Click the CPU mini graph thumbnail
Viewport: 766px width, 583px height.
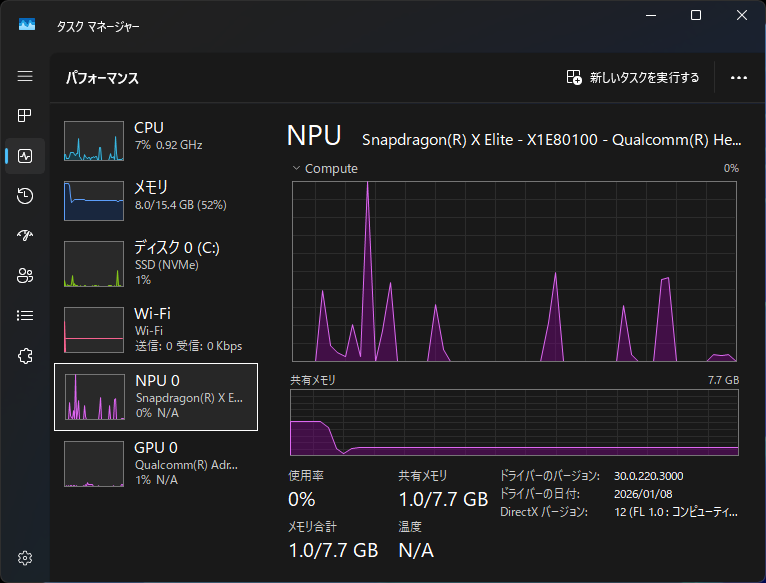(x=94, y=141)
